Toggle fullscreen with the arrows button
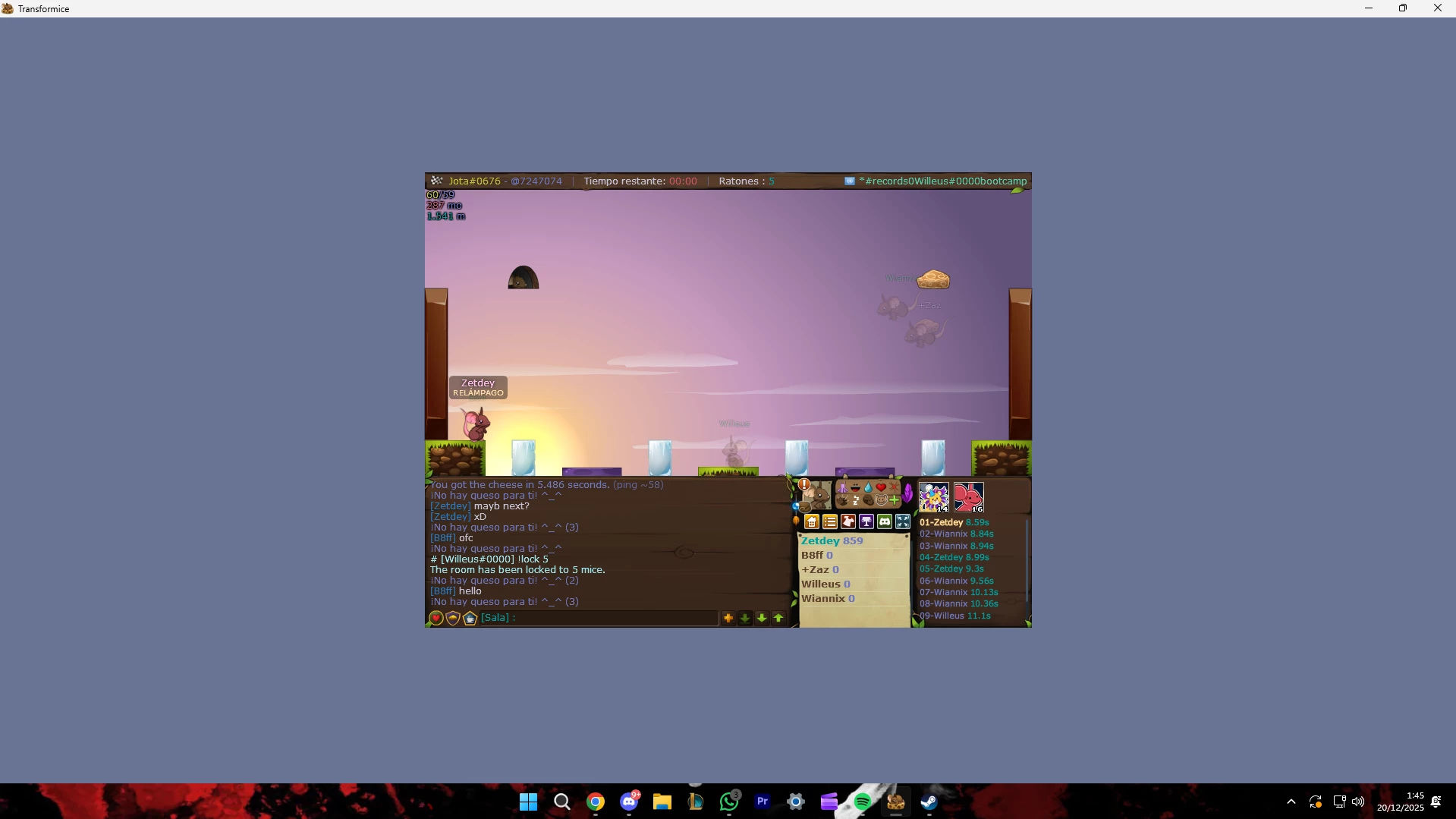 (903, 521)
